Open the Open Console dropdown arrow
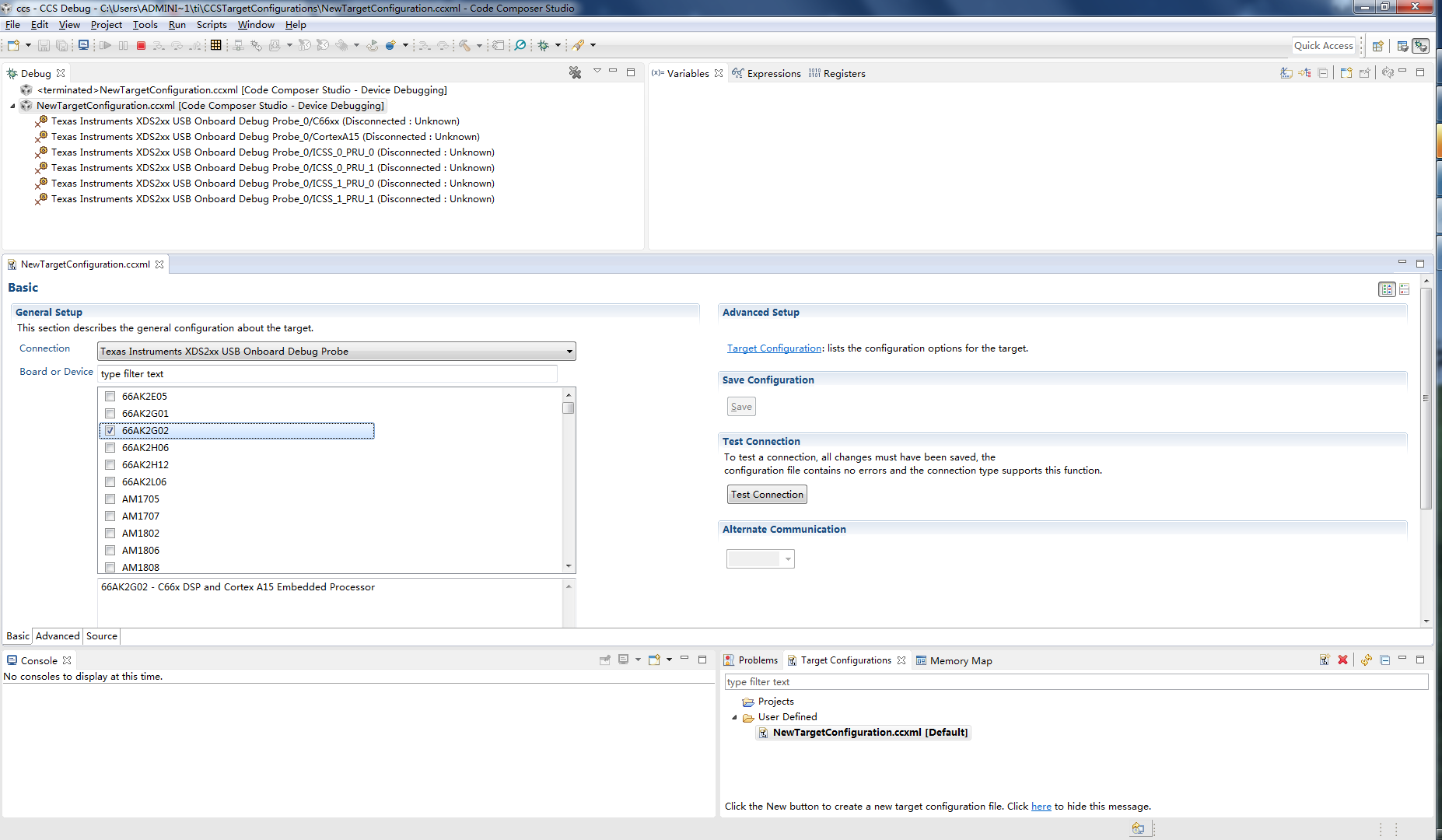Screen dimensions: 1442x840 click(x=669, y=660)
